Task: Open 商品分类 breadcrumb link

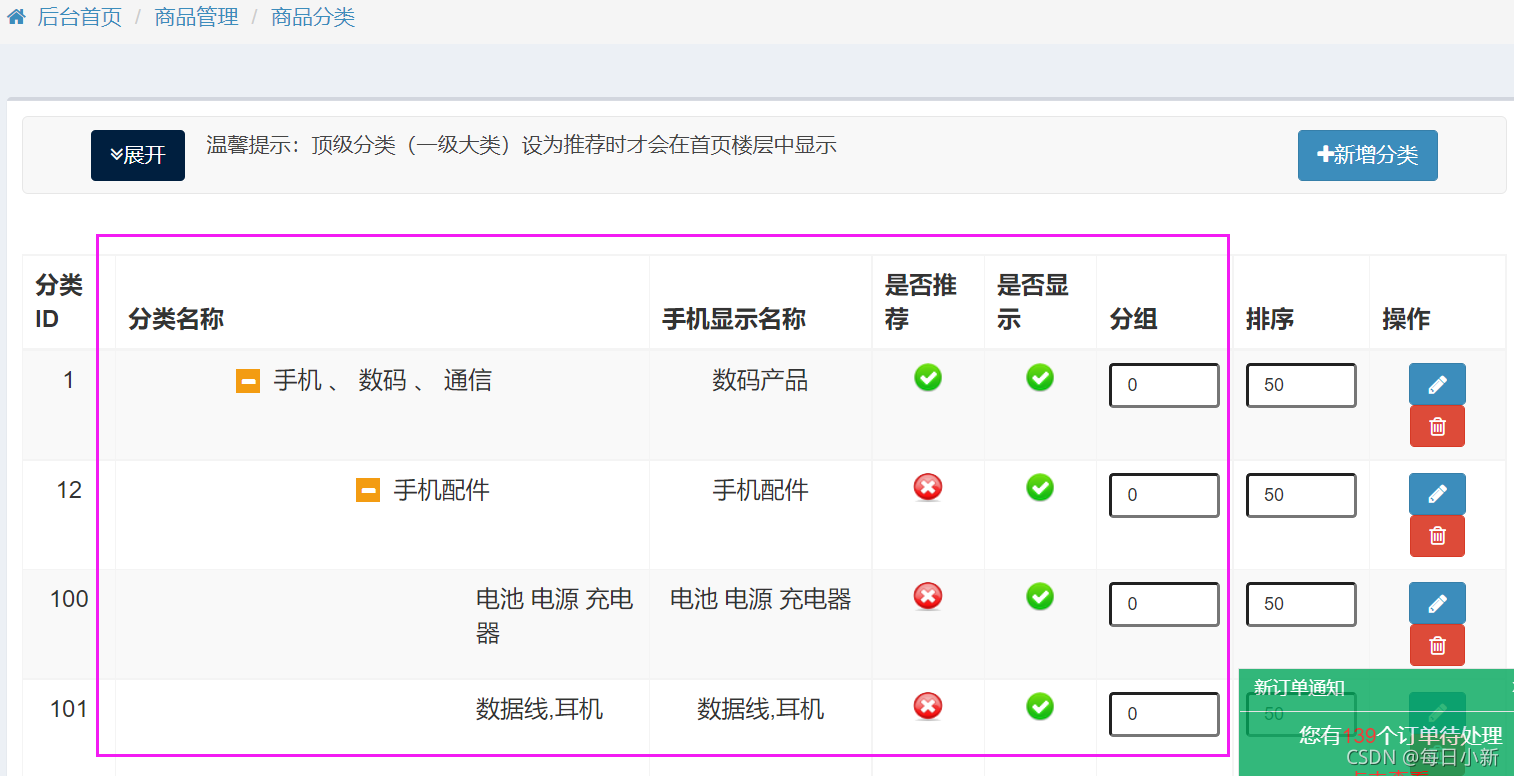Action: pyautogui.click(x=313, y=17)
